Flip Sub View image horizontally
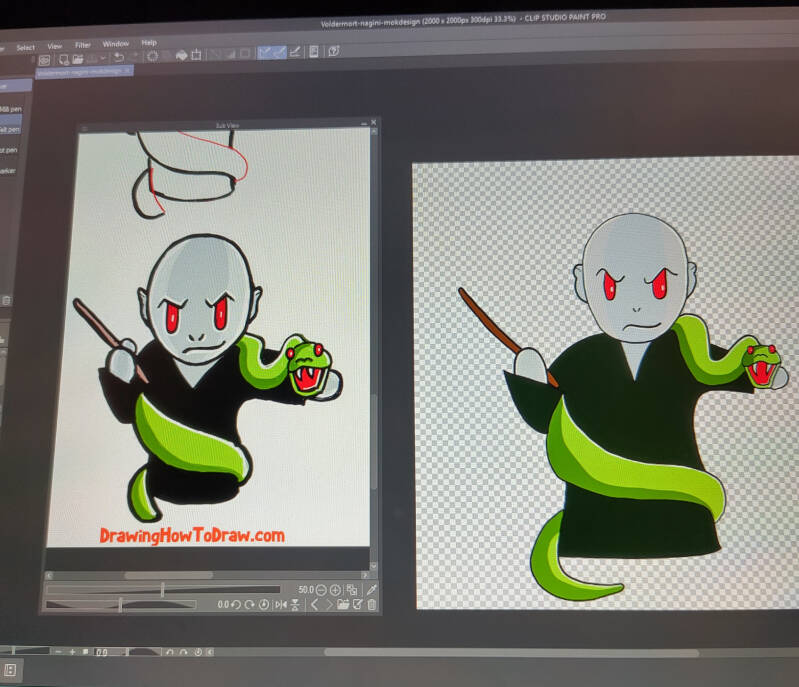 [281, 605]
